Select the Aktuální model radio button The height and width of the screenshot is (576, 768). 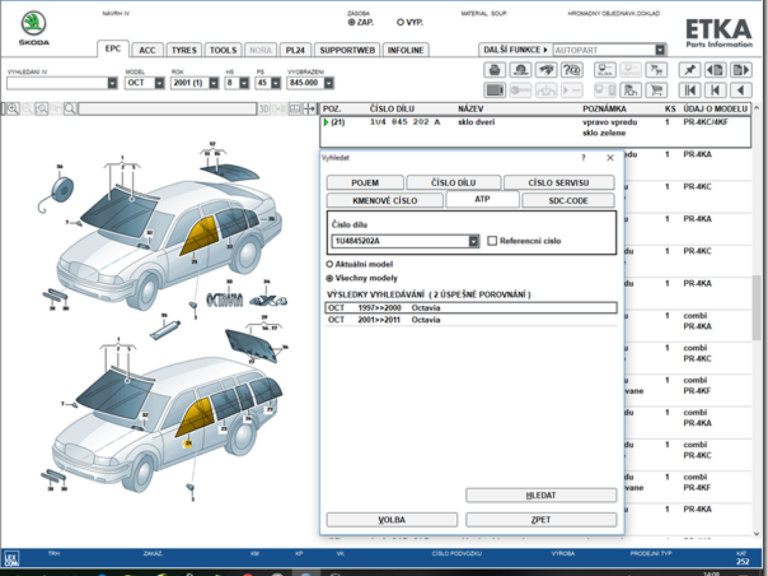[x=331, y=264]
